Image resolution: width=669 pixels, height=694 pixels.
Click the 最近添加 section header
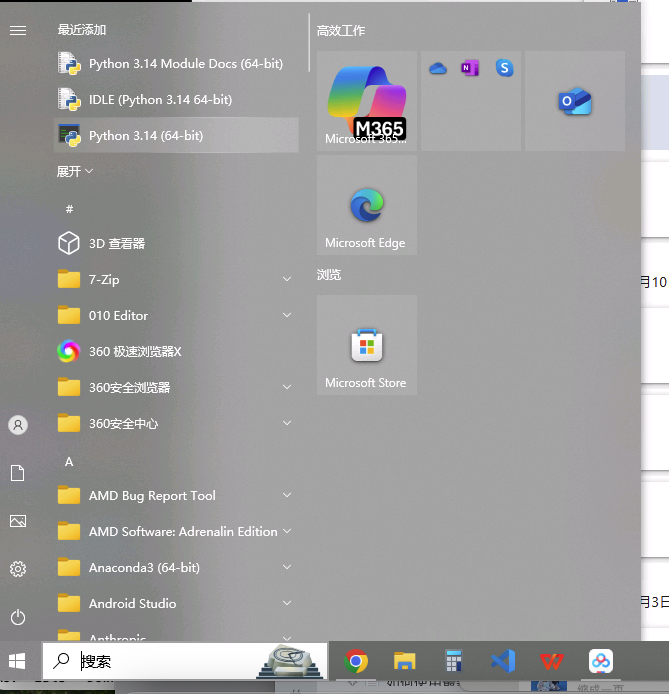(82, 30)
